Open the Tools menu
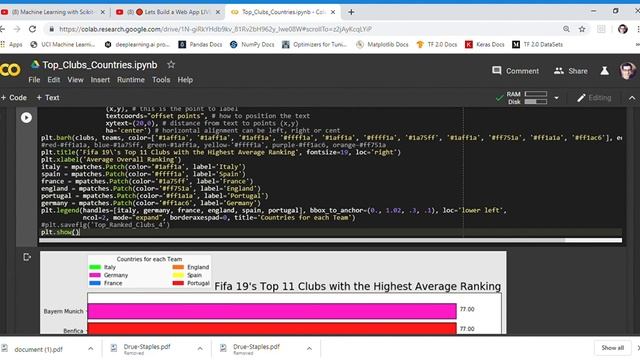Image resolution: width=640 pixels, height=360 pixels. (x=161, y=80)
